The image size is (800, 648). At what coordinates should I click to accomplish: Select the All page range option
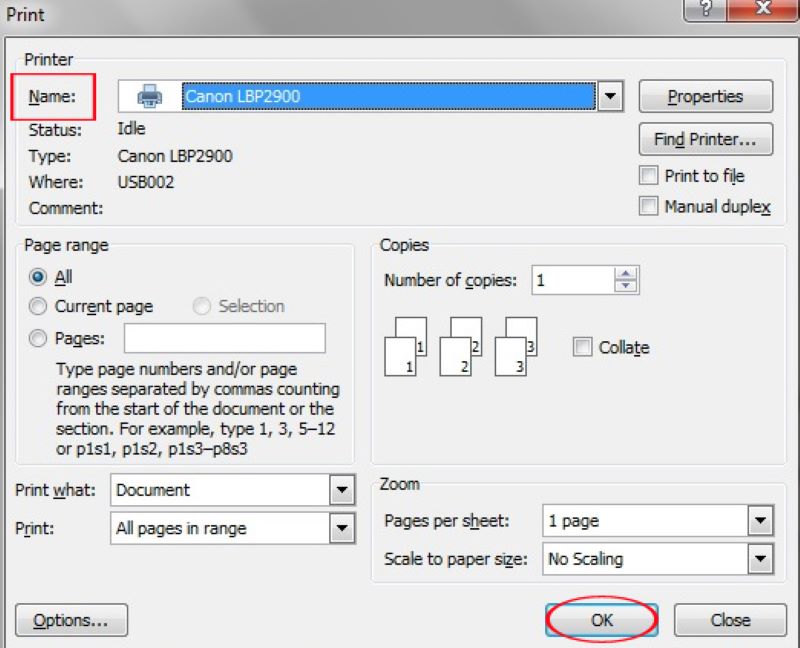(x=38, y=277)
